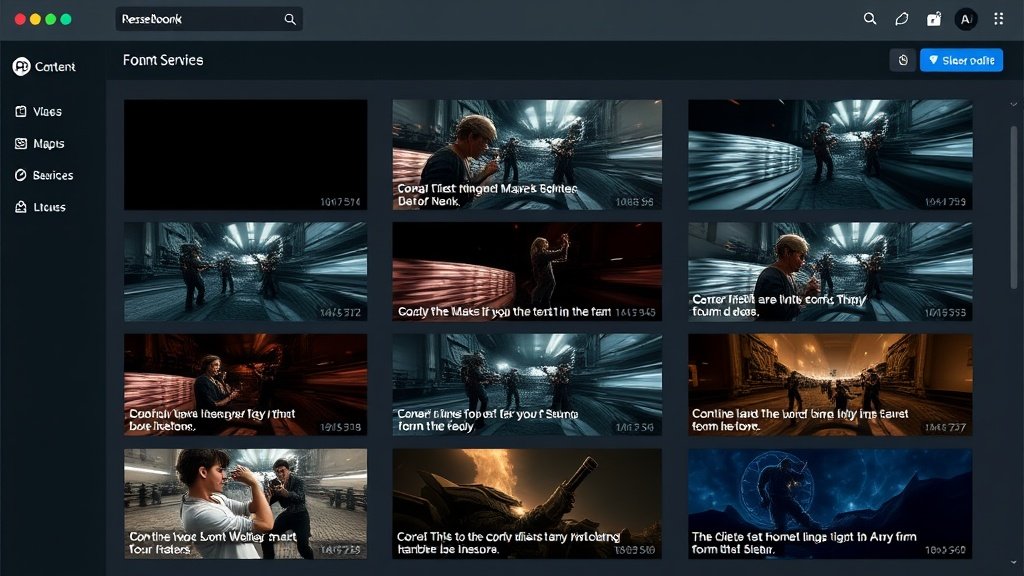Open the blank black video thumbnail
1024x576 pixels.
[246, 155]
